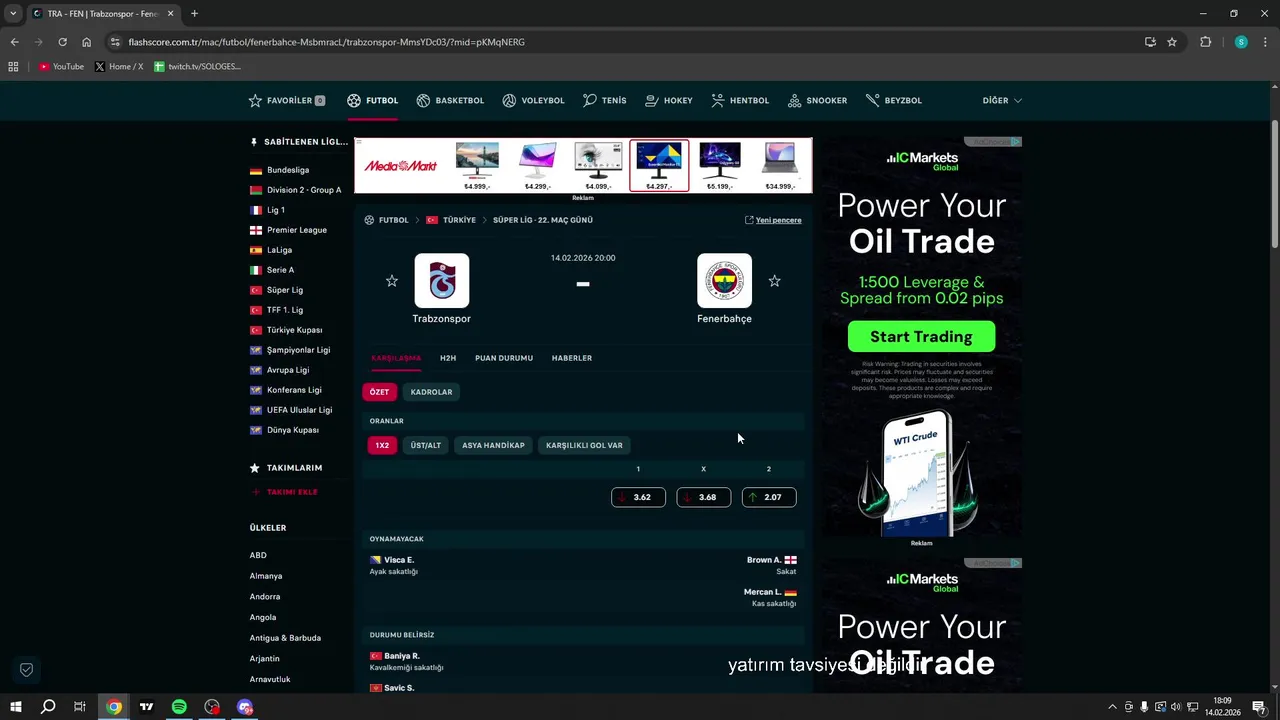
Task: Select the Futbol sport icon
Action: [354, 101]
